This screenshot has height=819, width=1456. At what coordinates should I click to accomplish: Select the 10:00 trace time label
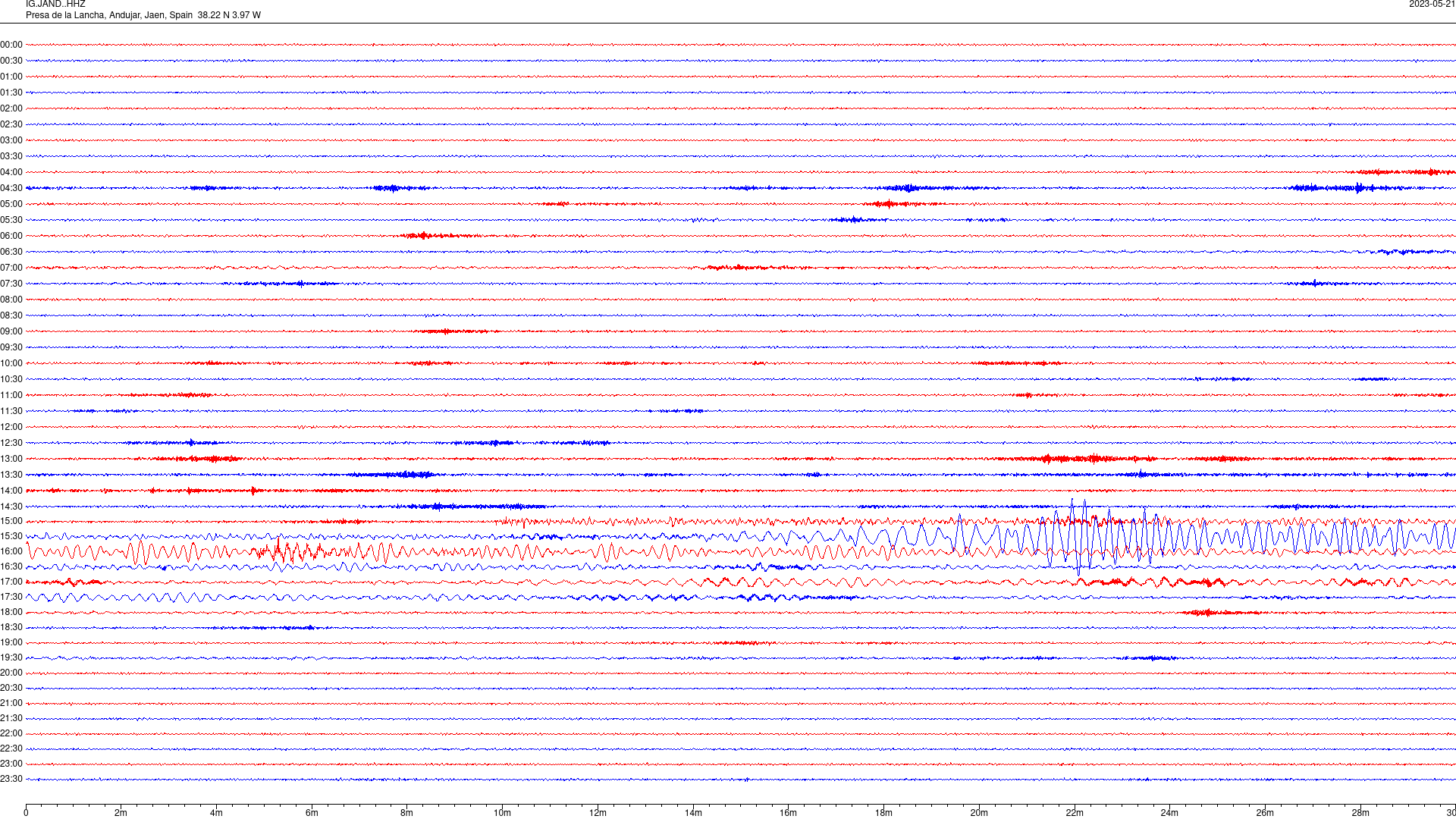(11, 363)
